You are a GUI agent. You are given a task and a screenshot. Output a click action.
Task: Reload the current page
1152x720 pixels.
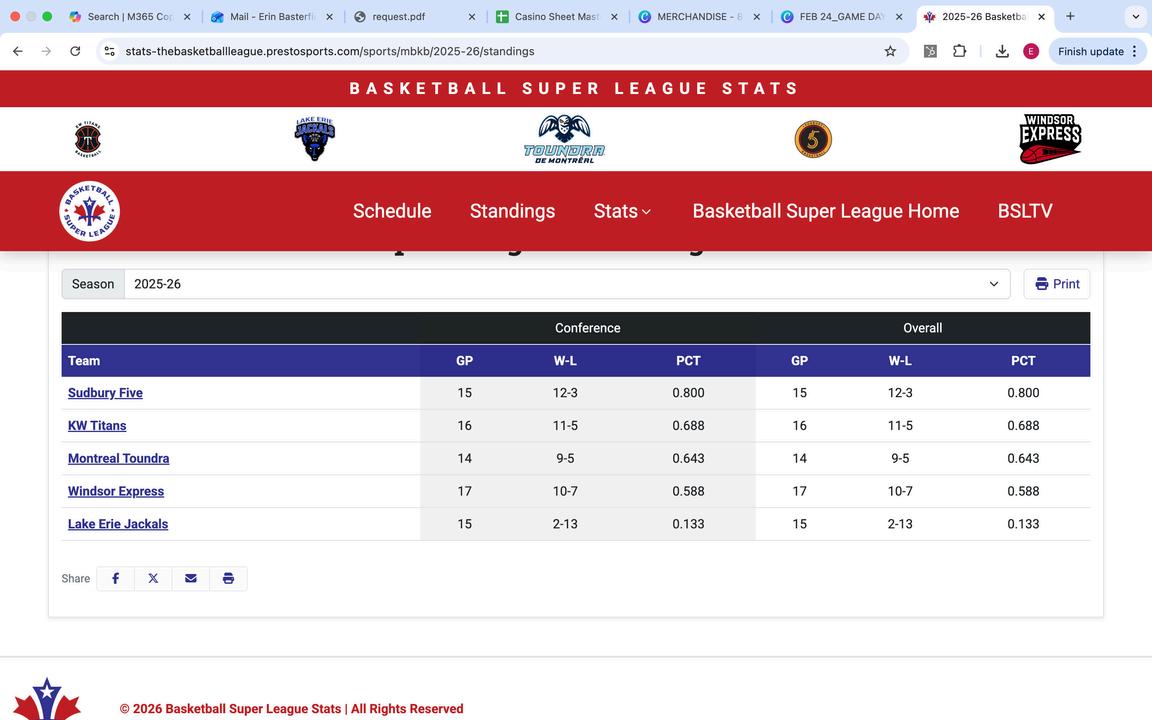pos(75,51)
